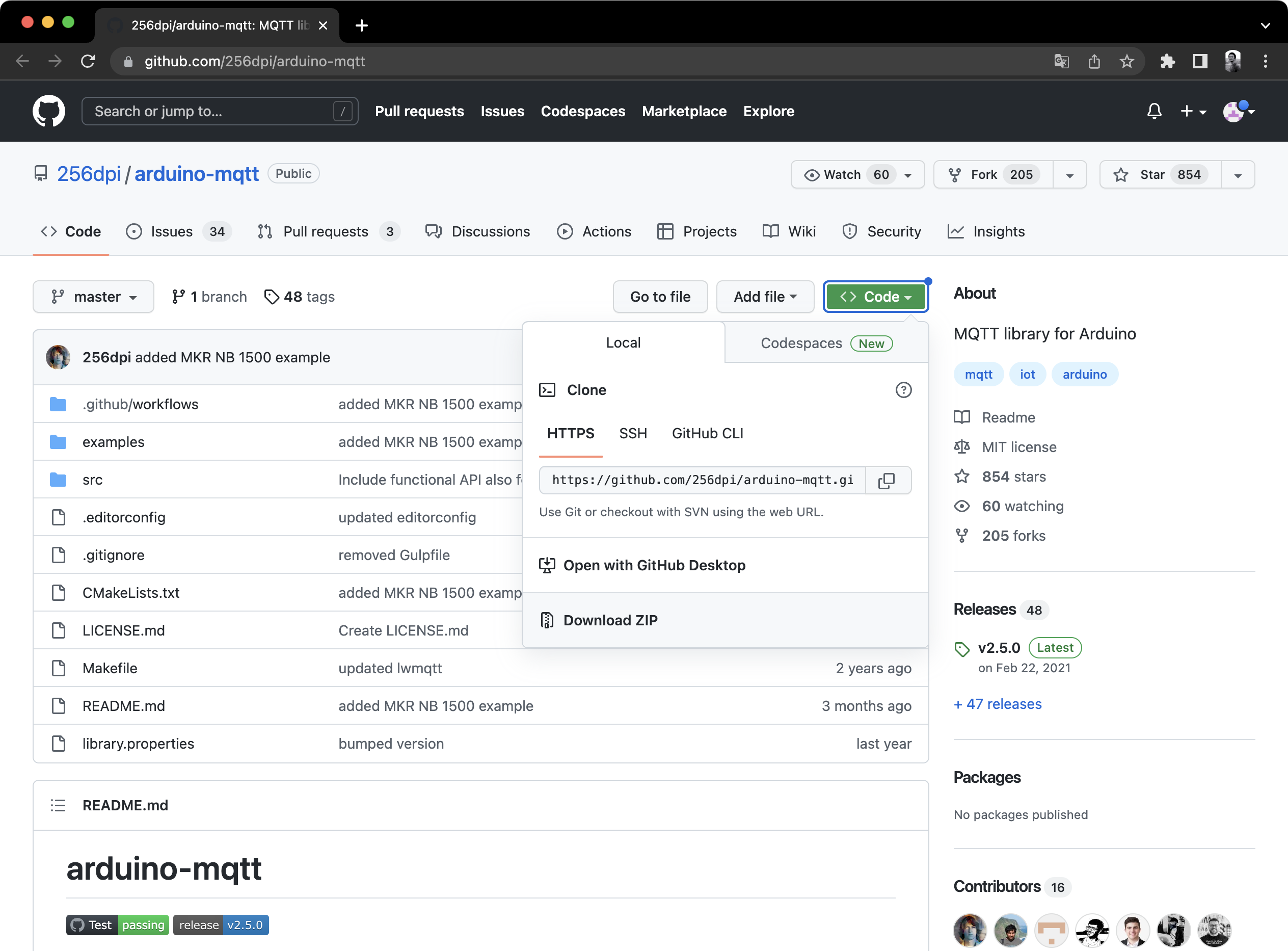The width and height of the screenshot is (1288, 951).
Task: Open the Chrome three-dot menu
Action: (1266, 61)
